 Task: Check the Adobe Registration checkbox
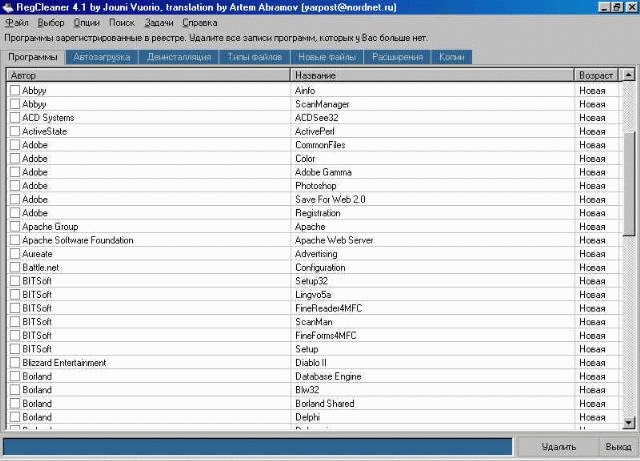coord(15,213)
